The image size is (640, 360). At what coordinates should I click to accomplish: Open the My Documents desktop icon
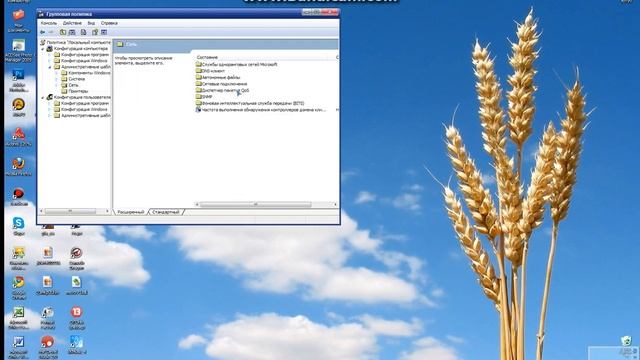18,21
